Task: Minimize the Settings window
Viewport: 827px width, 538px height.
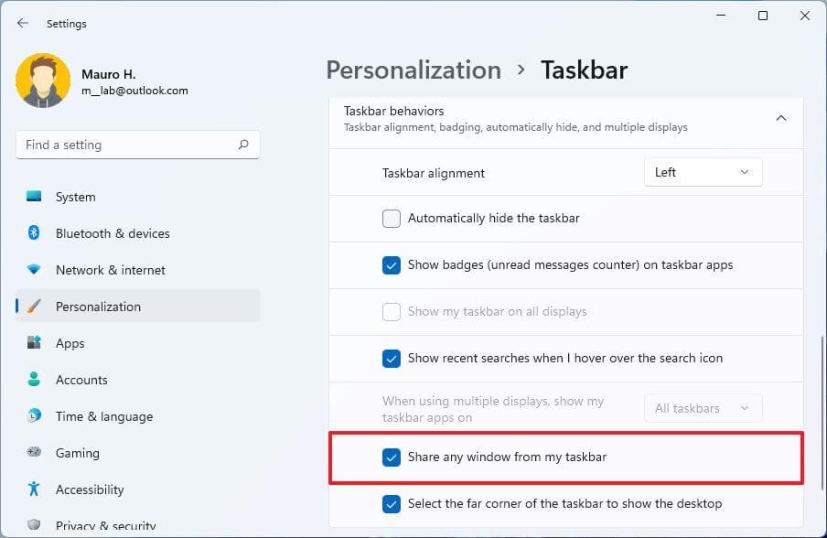Action: [721, 16]
